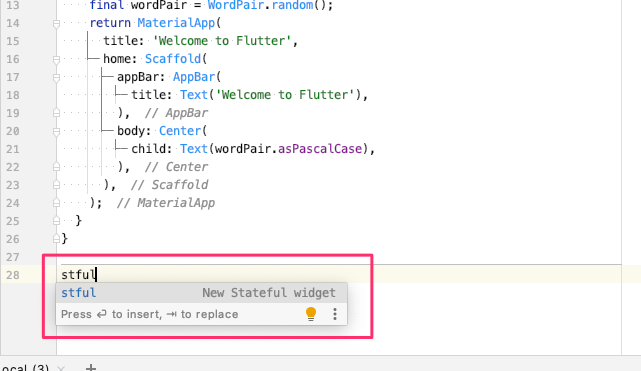The height and width of the screenshot is (371, 641).
Task: Click 'Scaffold' constructor on line 16
Action: (173, 59)
